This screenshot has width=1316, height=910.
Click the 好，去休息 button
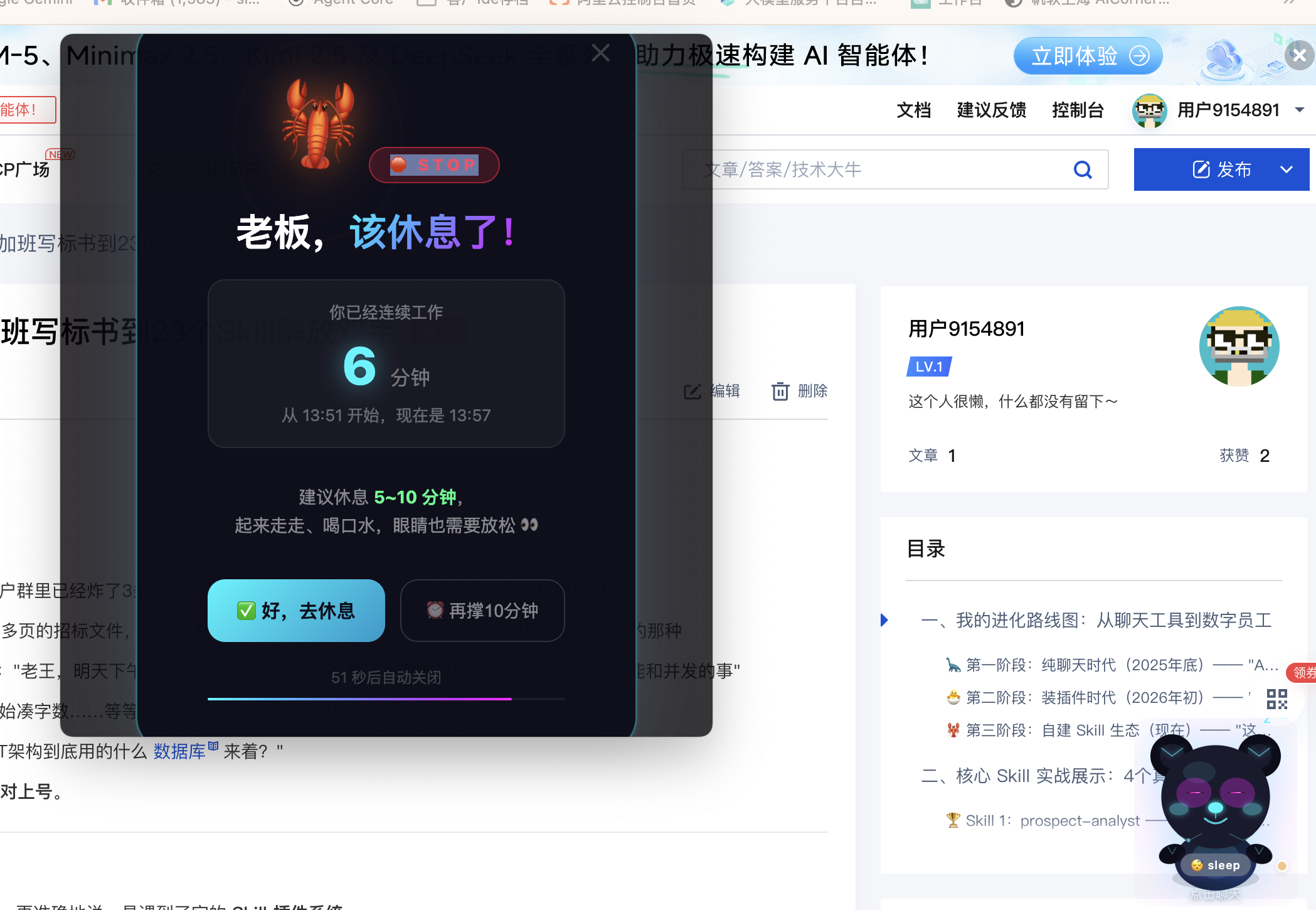point(295,611)
